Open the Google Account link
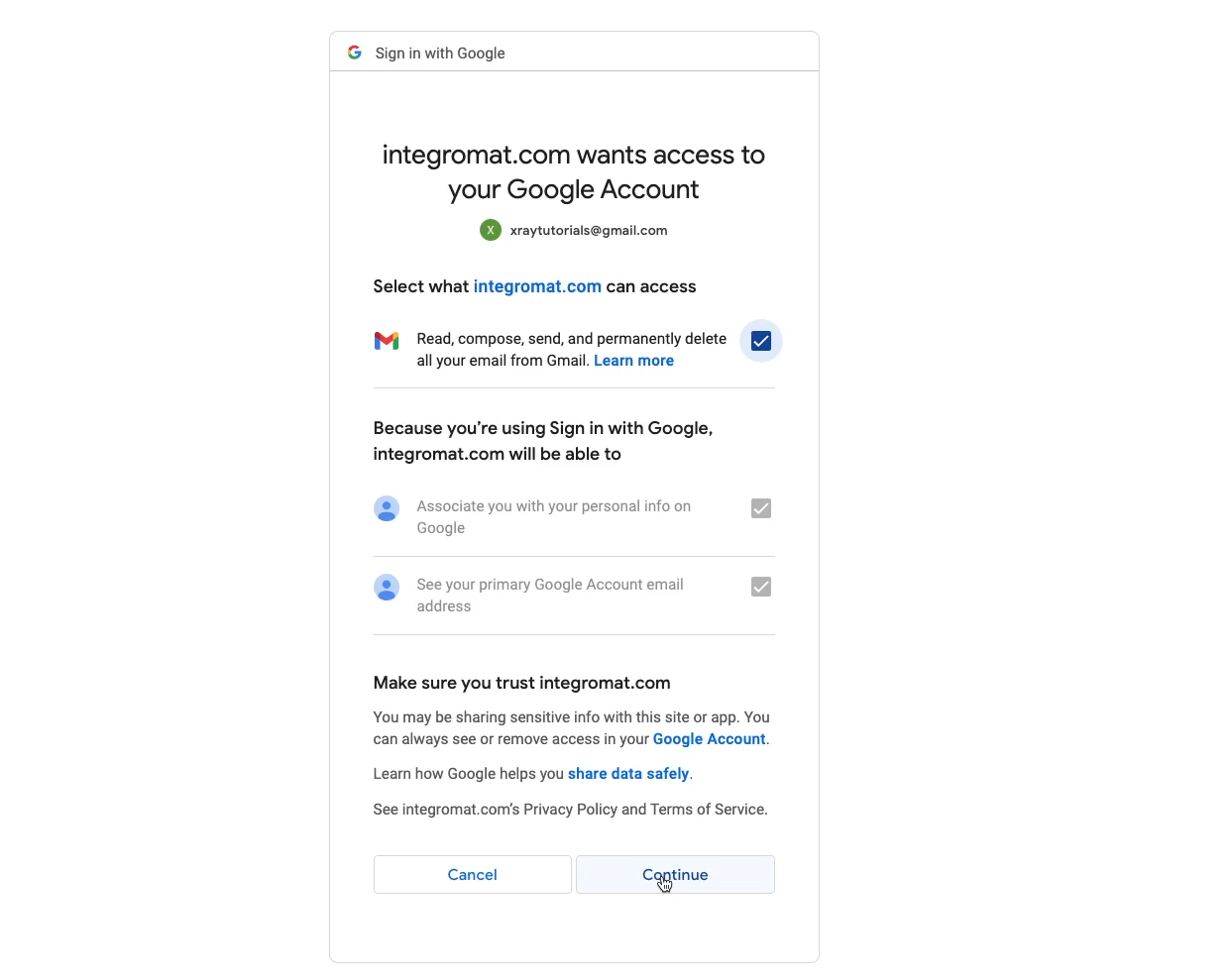The width and height of the screenshot is (1232, 980). [x=709, y=739]
